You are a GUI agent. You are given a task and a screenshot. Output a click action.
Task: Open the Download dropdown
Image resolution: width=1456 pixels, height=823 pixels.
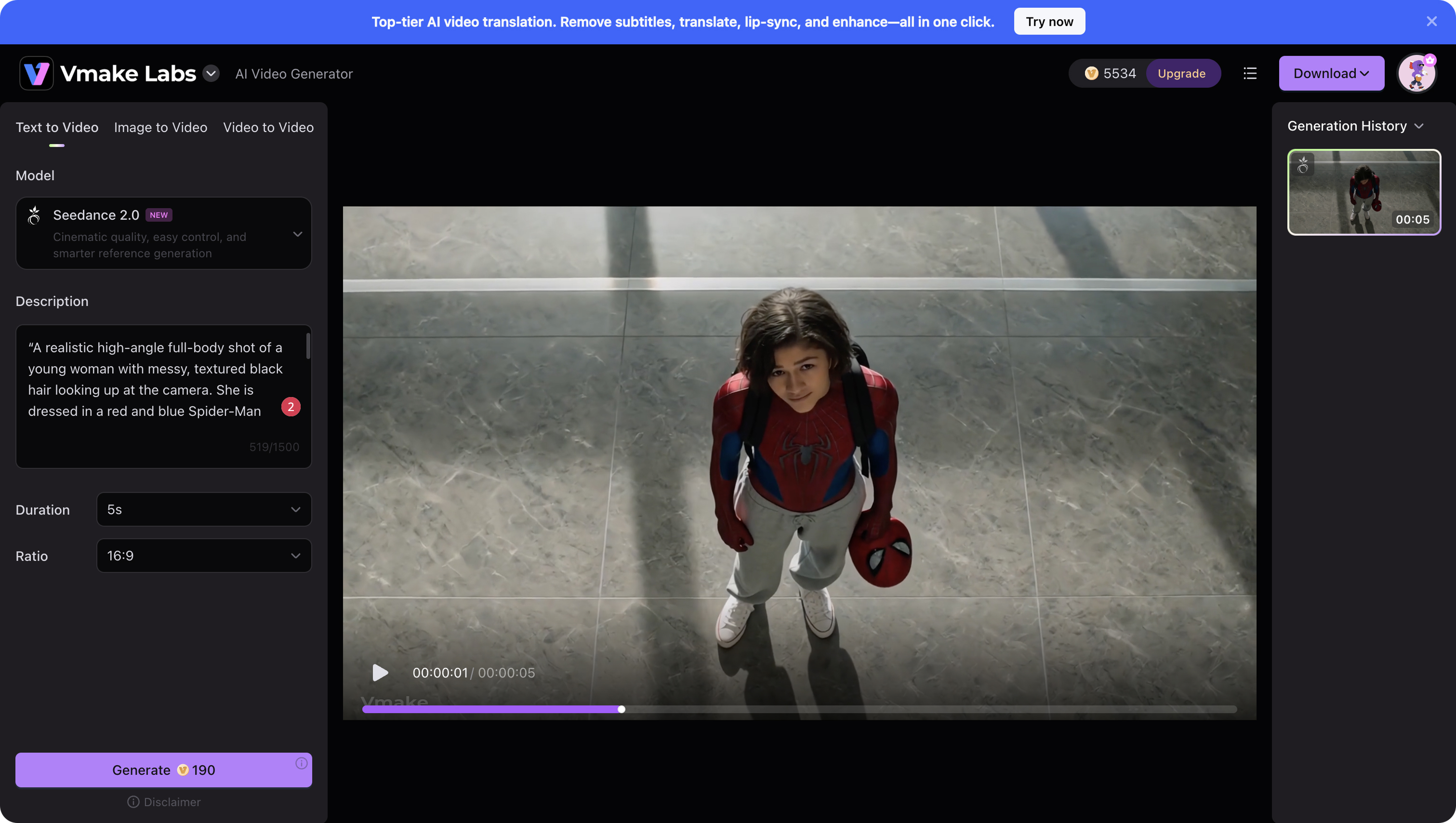pyautogui.click(x=1331, y=73)
